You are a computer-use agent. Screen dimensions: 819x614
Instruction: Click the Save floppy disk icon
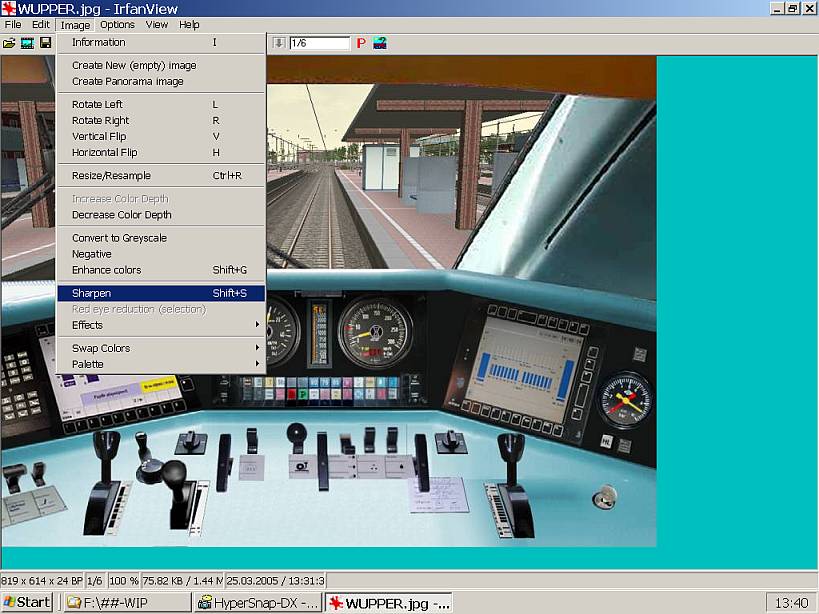point(45,43)
